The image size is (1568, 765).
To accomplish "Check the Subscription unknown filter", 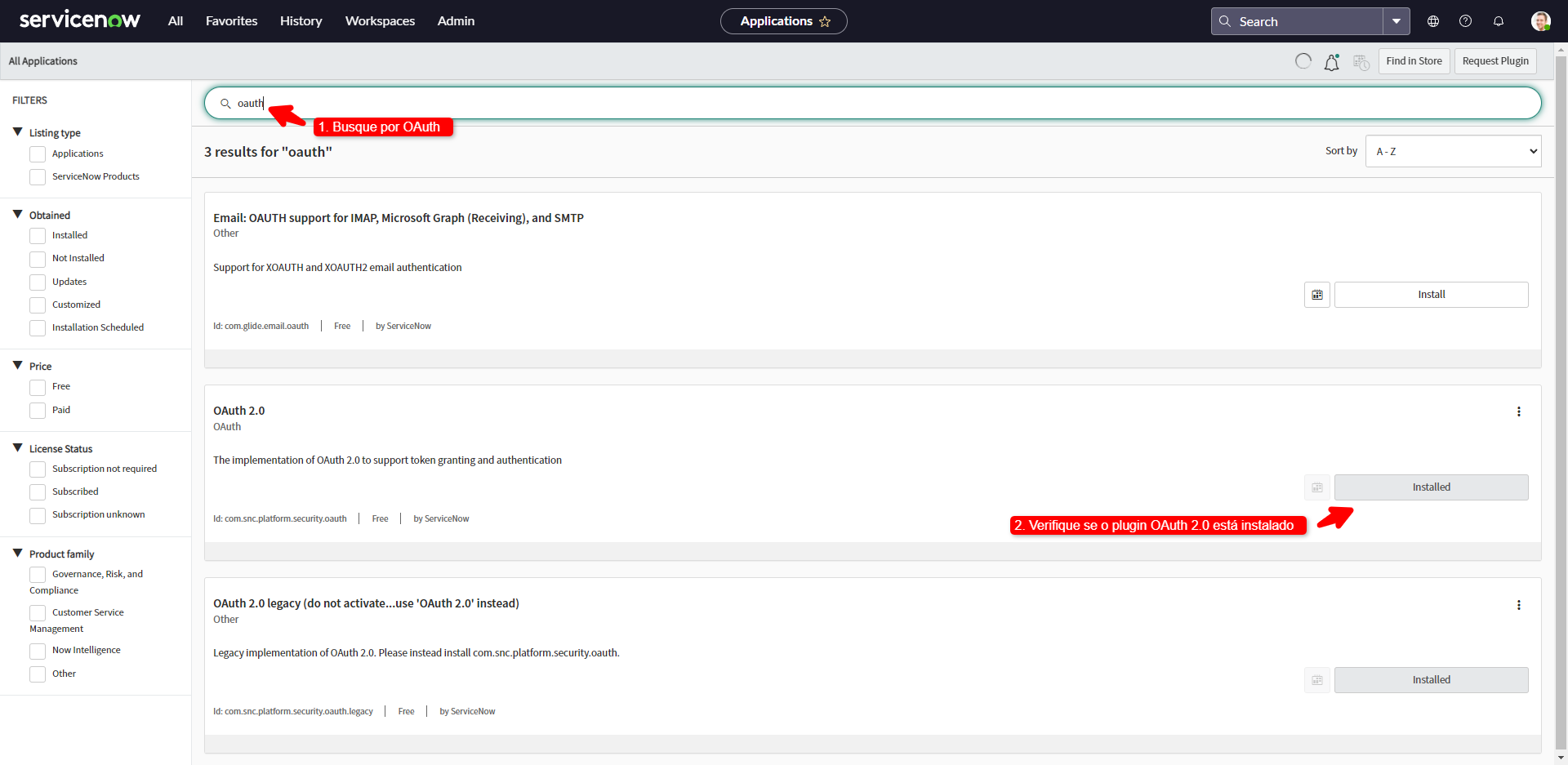I will (38, 515).
